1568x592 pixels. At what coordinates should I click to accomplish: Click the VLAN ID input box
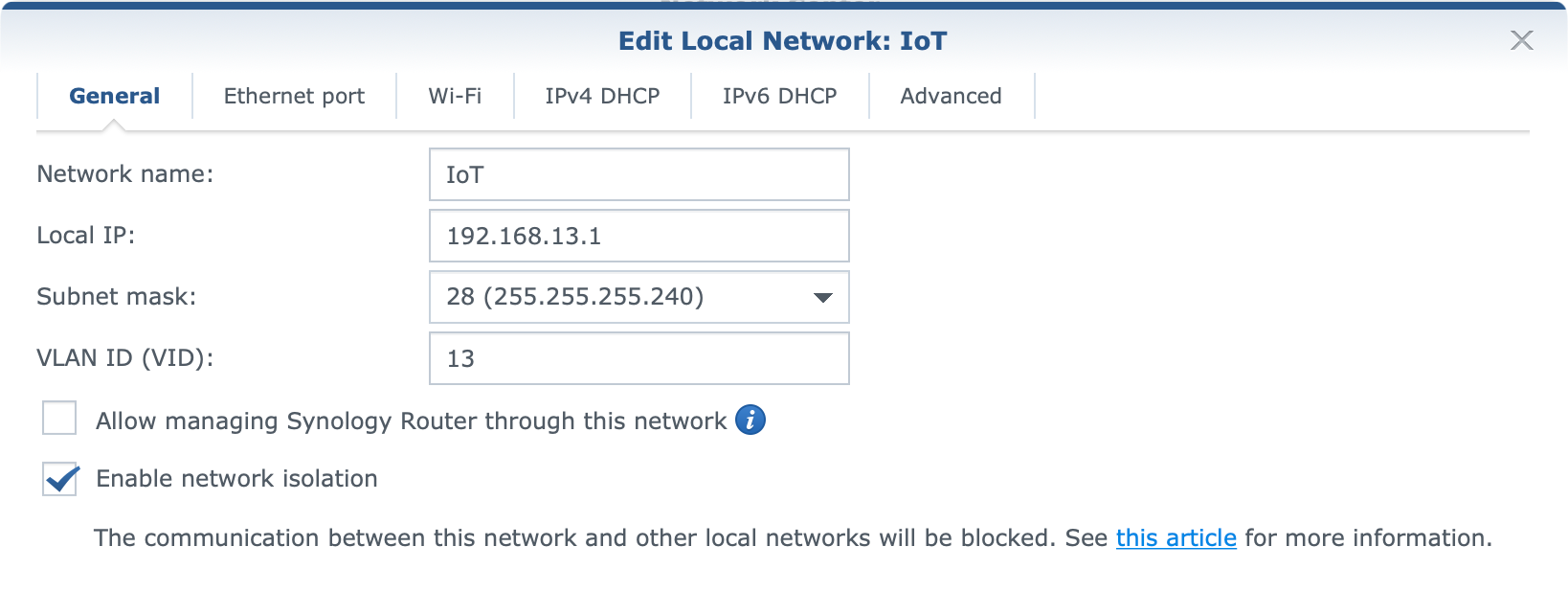(638, 358)
